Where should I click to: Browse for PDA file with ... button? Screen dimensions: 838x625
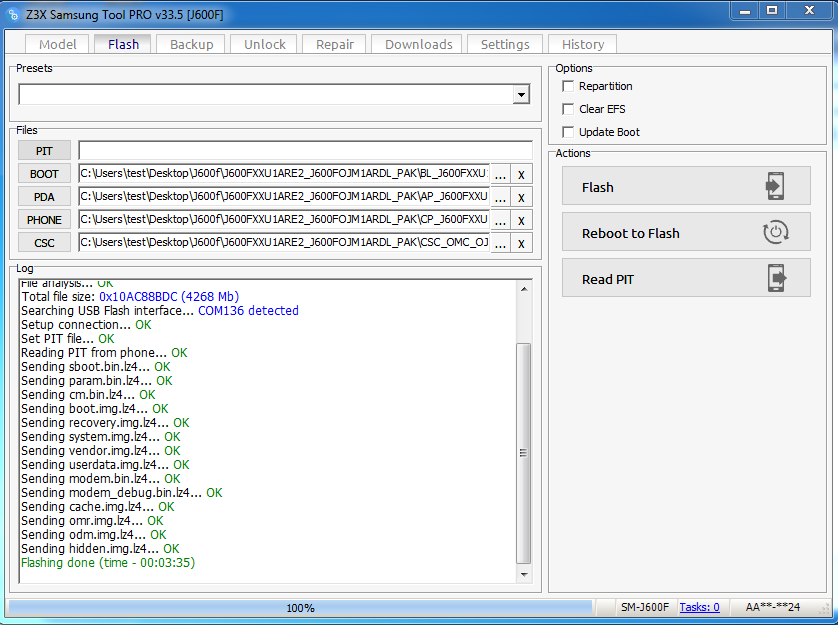[500, 197]
